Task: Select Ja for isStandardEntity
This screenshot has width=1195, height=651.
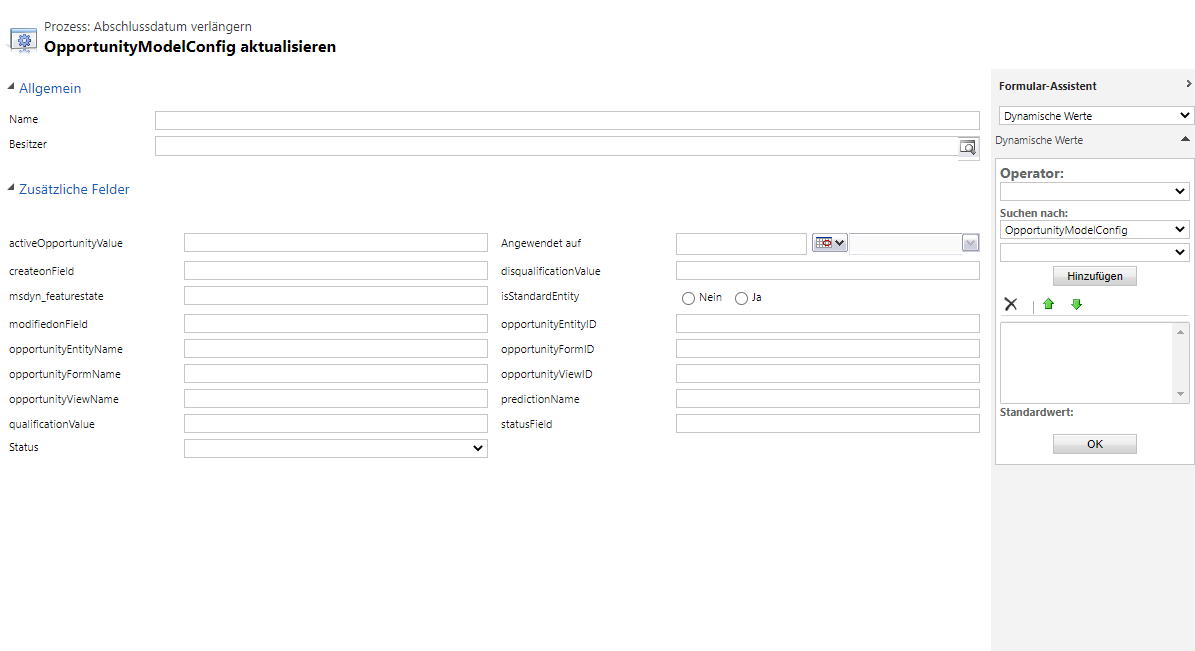Action: click(x=741, y=298)
